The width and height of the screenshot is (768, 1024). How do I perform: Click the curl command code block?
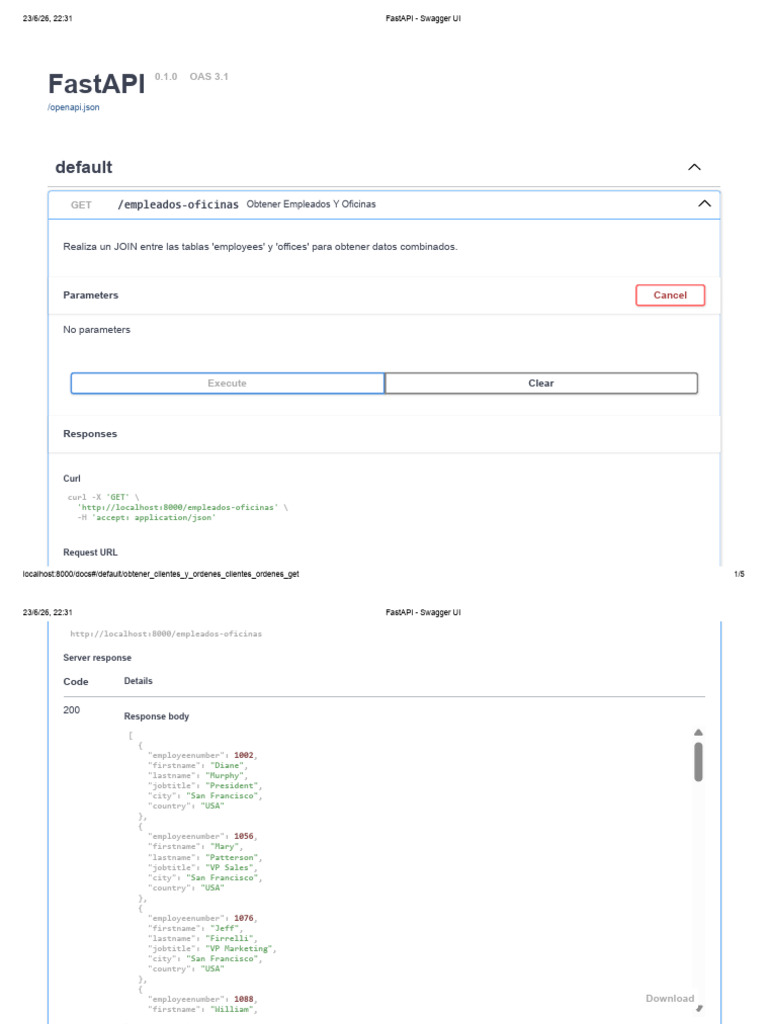tap(178, 507)
